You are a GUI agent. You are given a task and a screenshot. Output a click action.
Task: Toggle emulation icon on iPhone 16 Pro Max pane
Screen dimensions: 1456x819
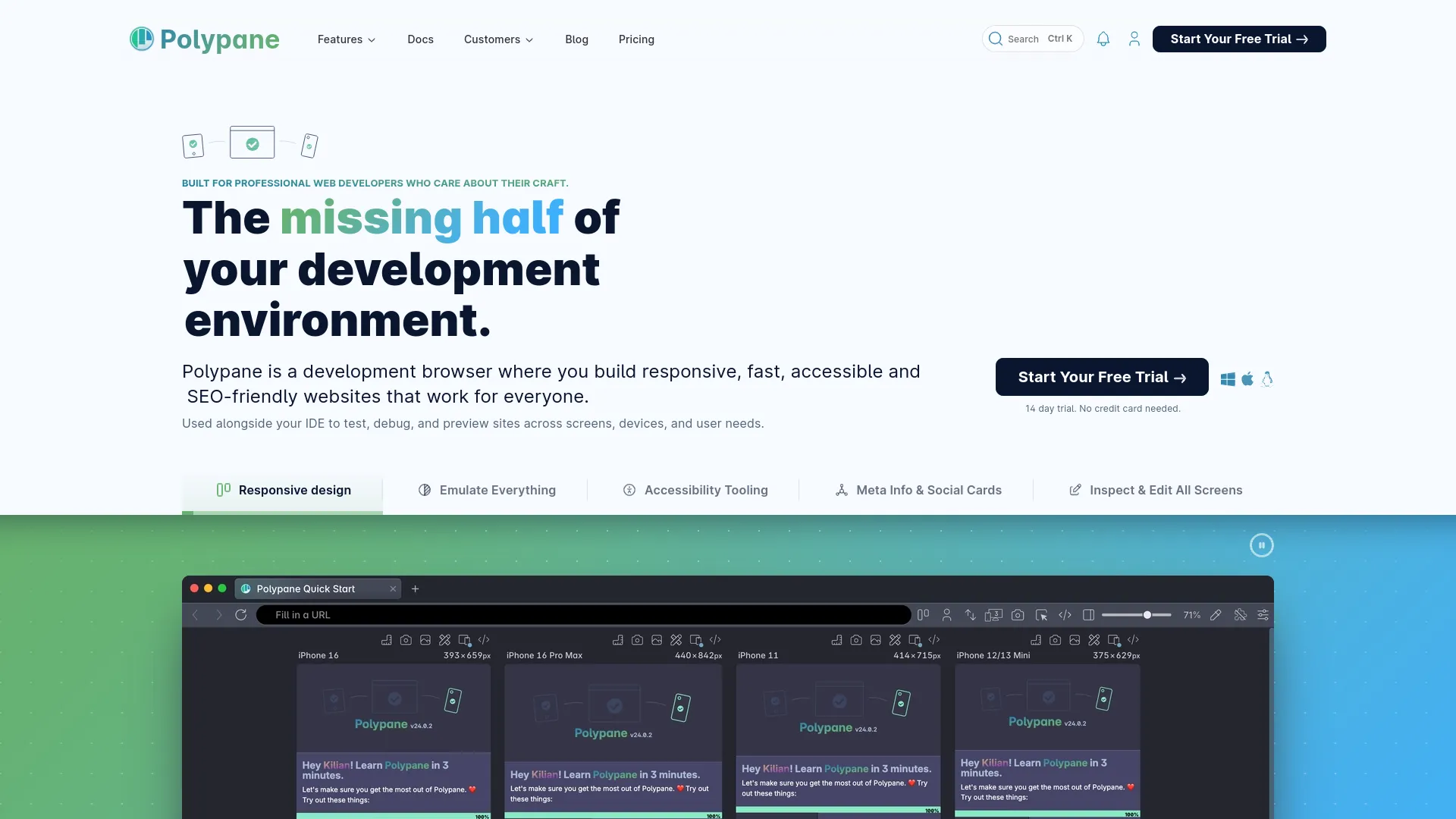point(696,640)
